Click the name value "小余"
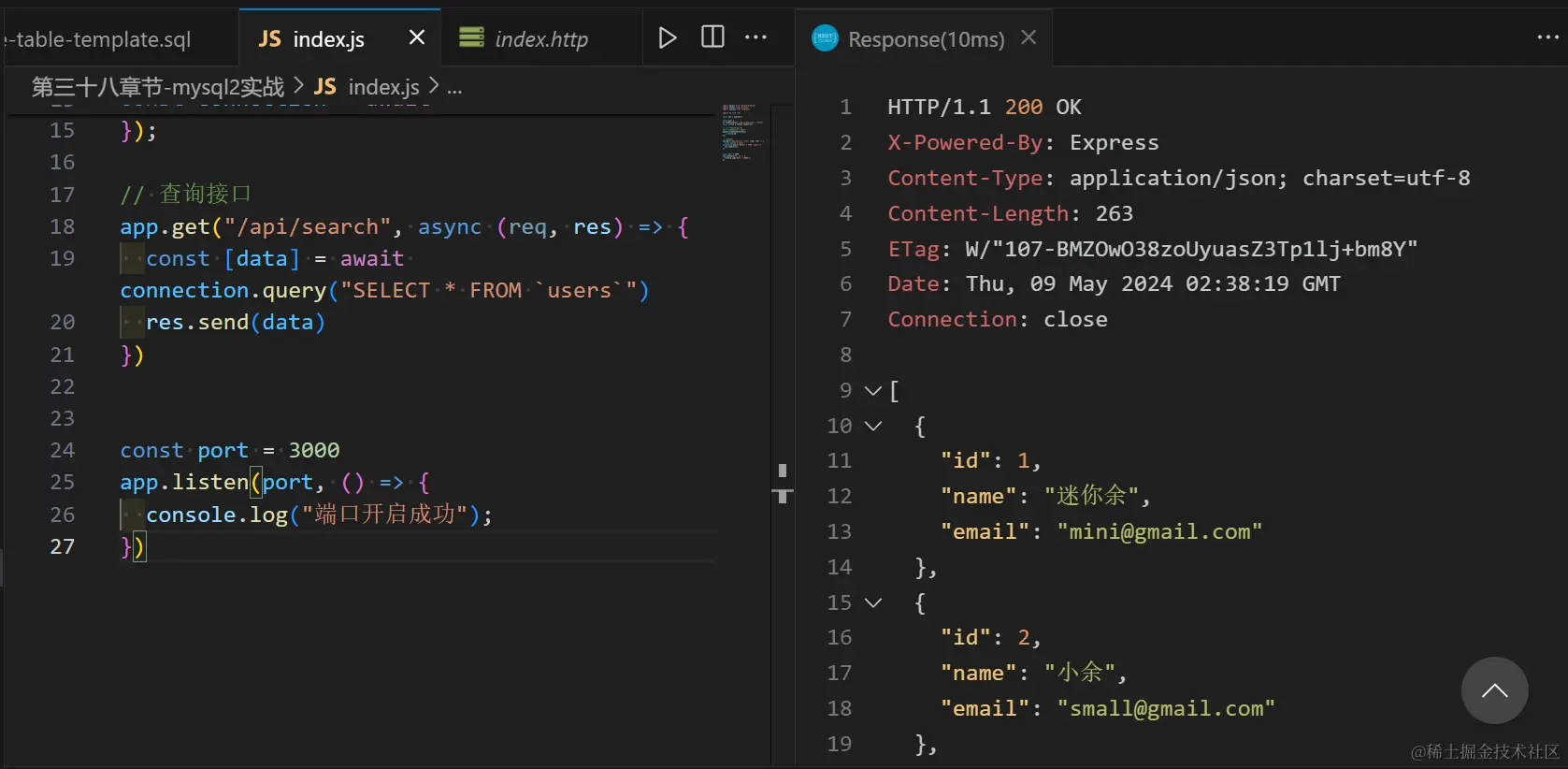Image resolution: width=1568 pixels, height=769 pixels. [x=1079, y=673]
